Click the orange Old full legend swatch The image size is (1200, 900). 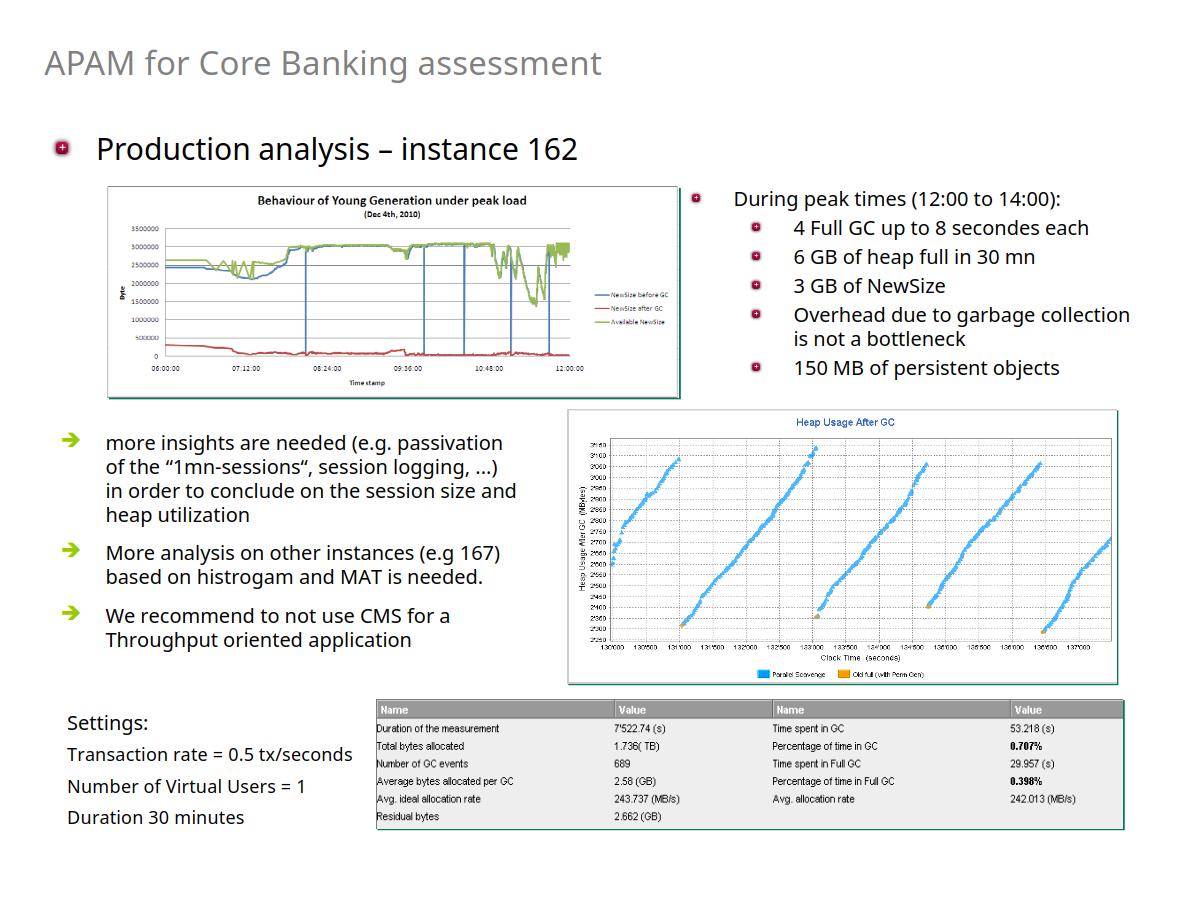click(x=844, y=675)
